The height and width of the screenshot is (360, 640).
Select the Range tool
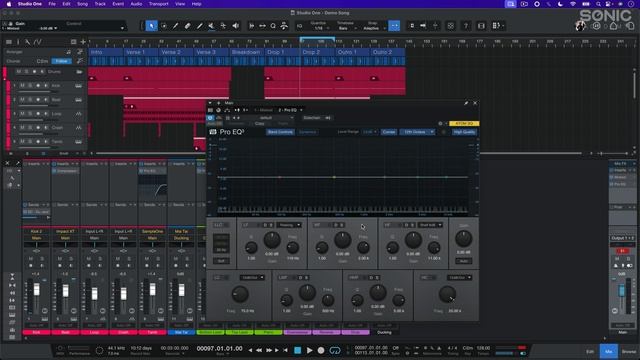coord(164,26)
